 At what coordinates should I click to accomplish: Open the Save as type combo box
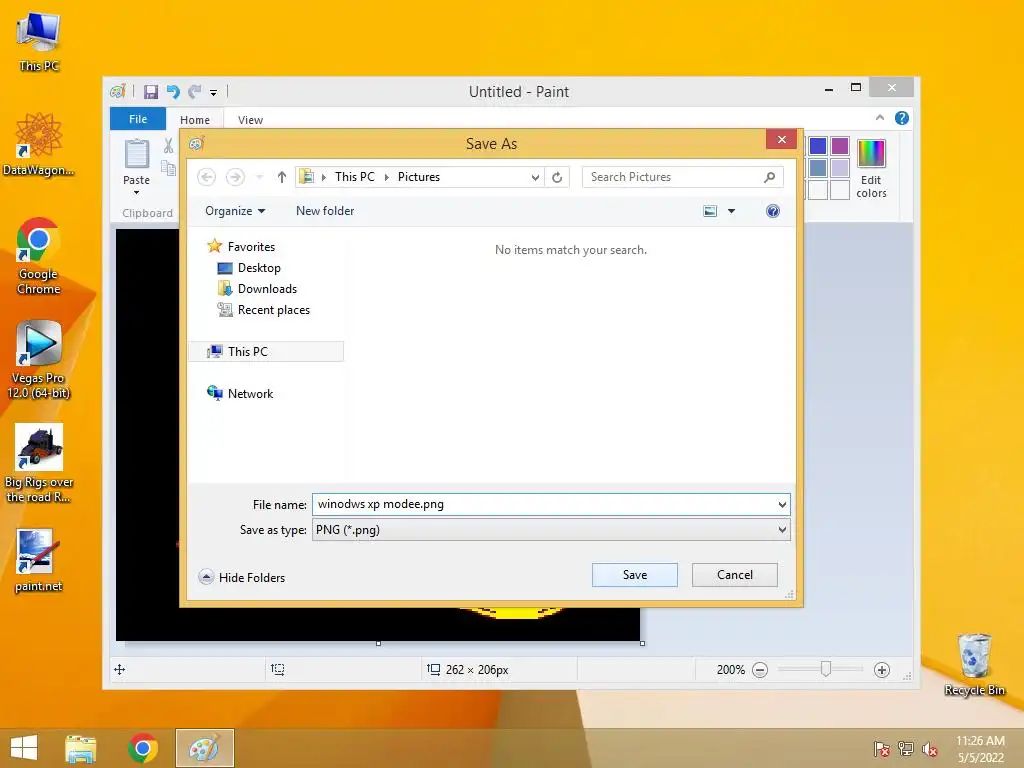[x=551, y=530]
